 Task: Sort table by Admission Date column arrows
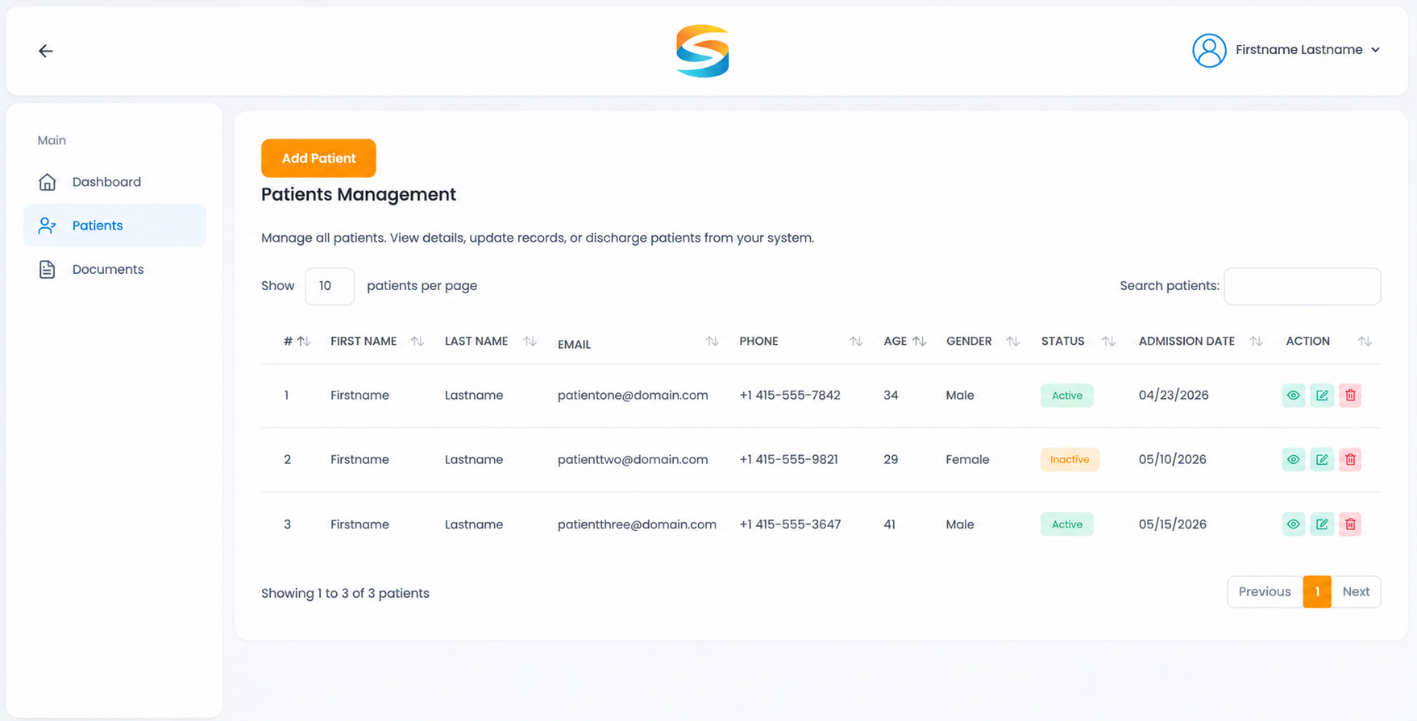(x=1256, y=342)
